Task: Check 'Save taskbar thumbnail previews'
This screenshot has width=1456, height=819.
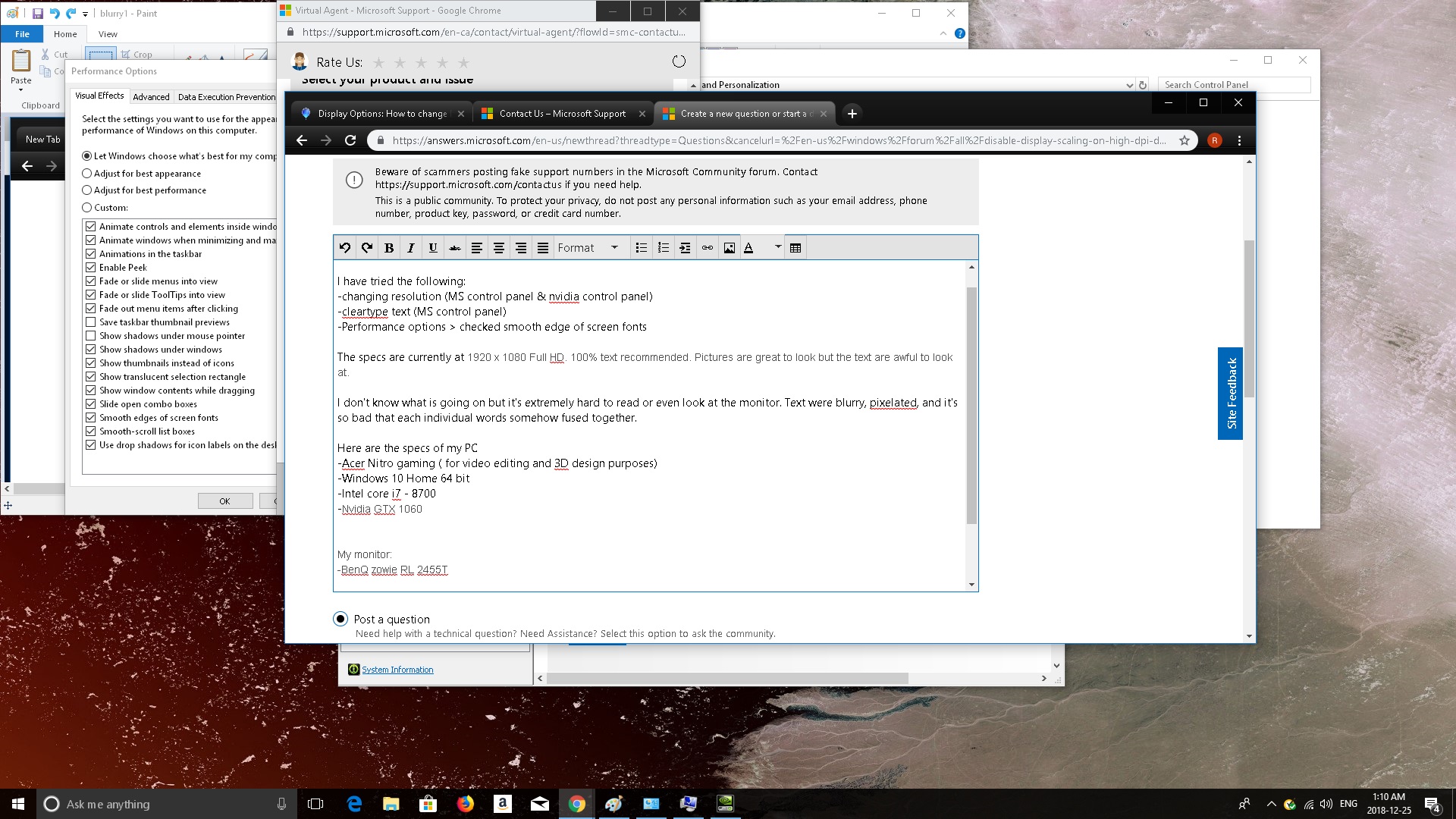Action: (x=91, y=322)
